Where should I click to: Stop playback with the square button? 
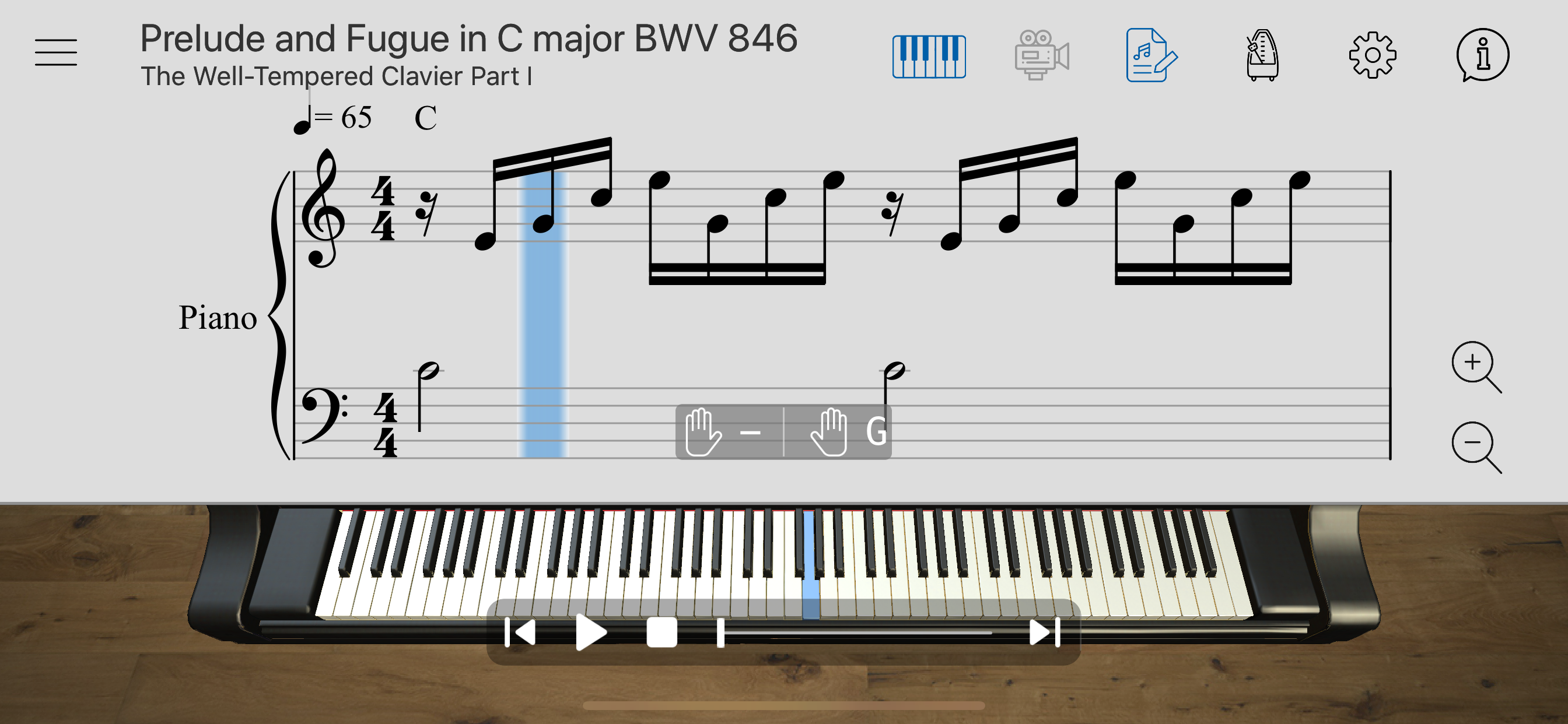(661, 632)
